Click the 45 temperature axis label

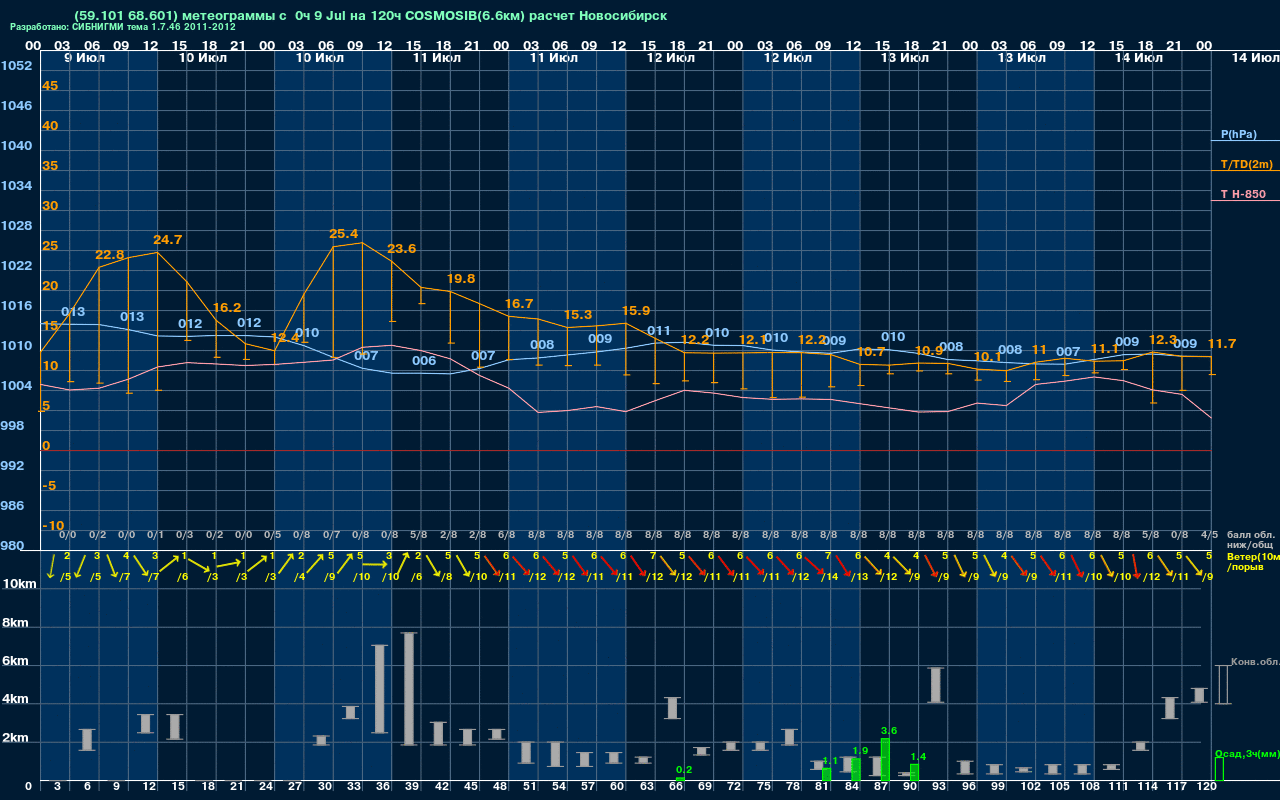point(50,86)
